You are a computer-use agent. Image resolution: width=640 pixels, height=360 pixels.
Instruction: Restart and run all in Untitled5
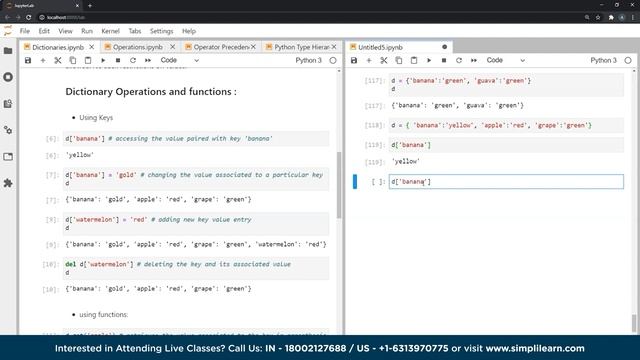tap(474, 60)
